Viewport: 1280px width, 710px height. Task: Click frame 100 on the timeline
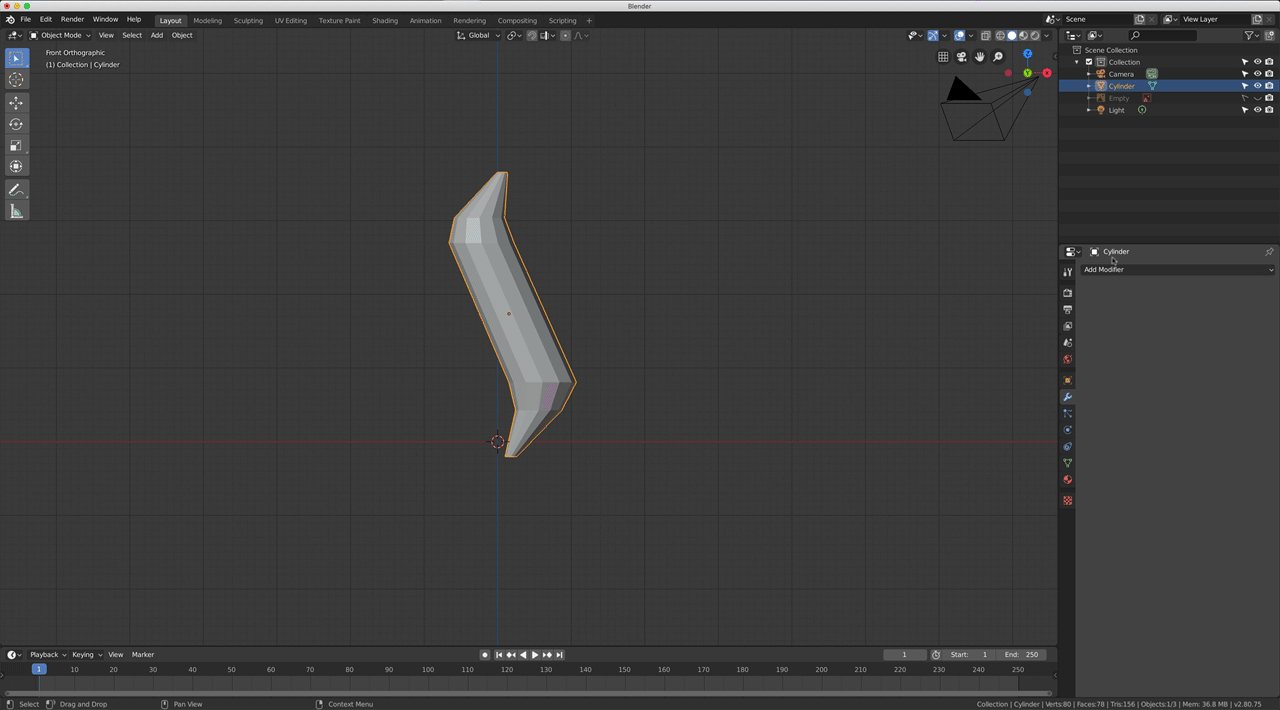point(428,670)
